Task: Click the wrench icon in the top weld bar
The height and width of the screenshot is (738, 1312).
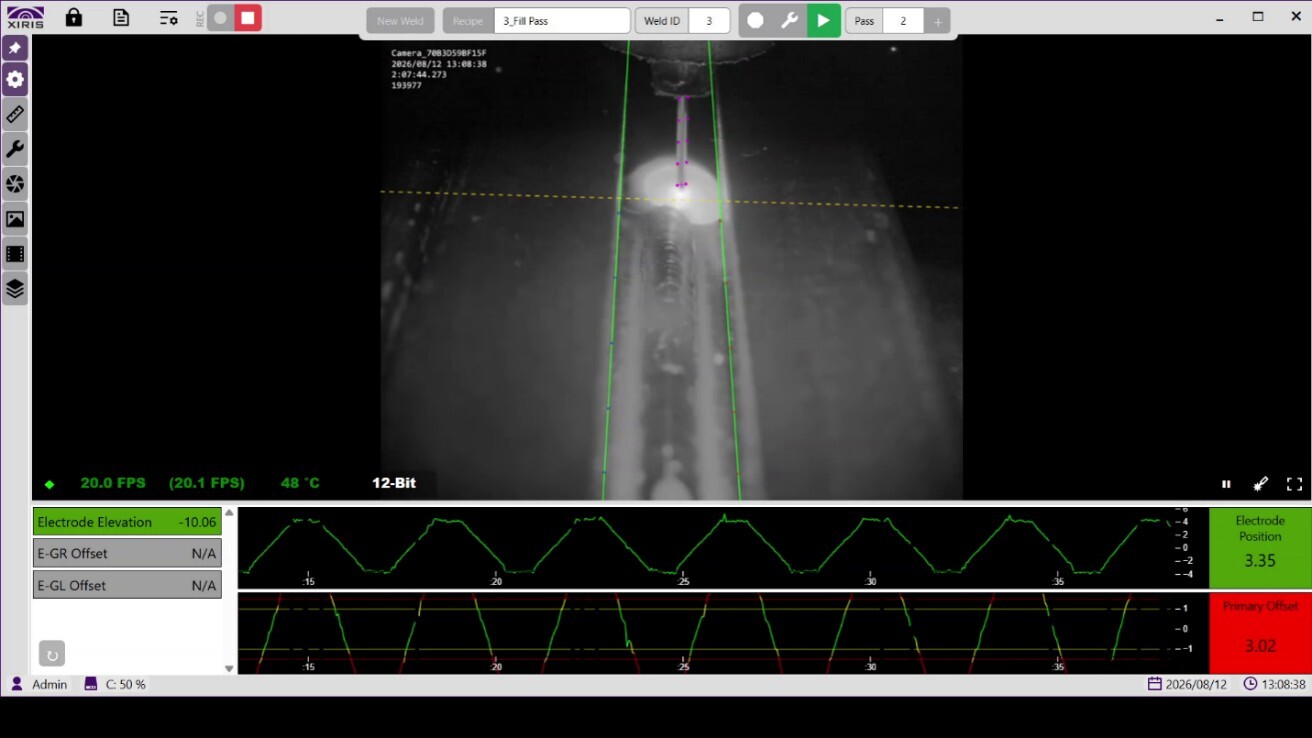Action: (789, 21)
